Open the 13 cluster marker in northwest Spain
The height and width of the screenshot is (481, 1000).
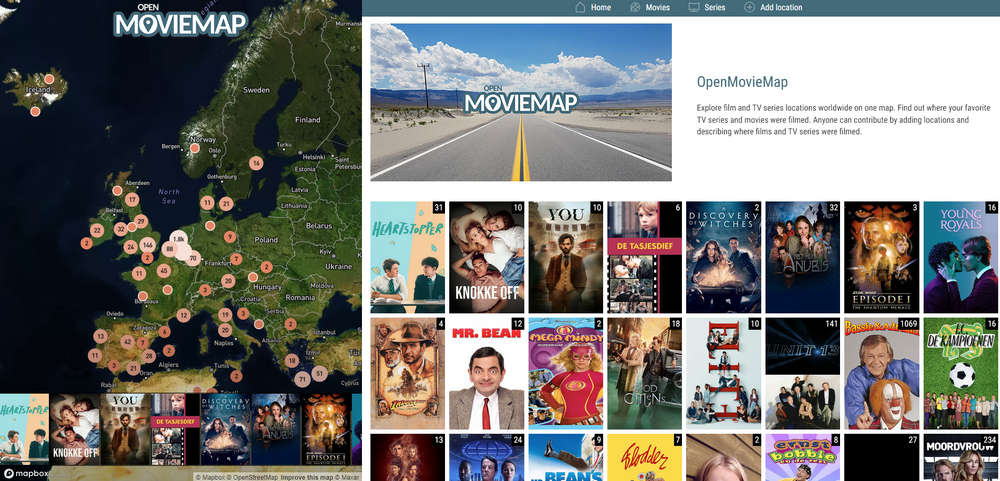click(100, 336)
